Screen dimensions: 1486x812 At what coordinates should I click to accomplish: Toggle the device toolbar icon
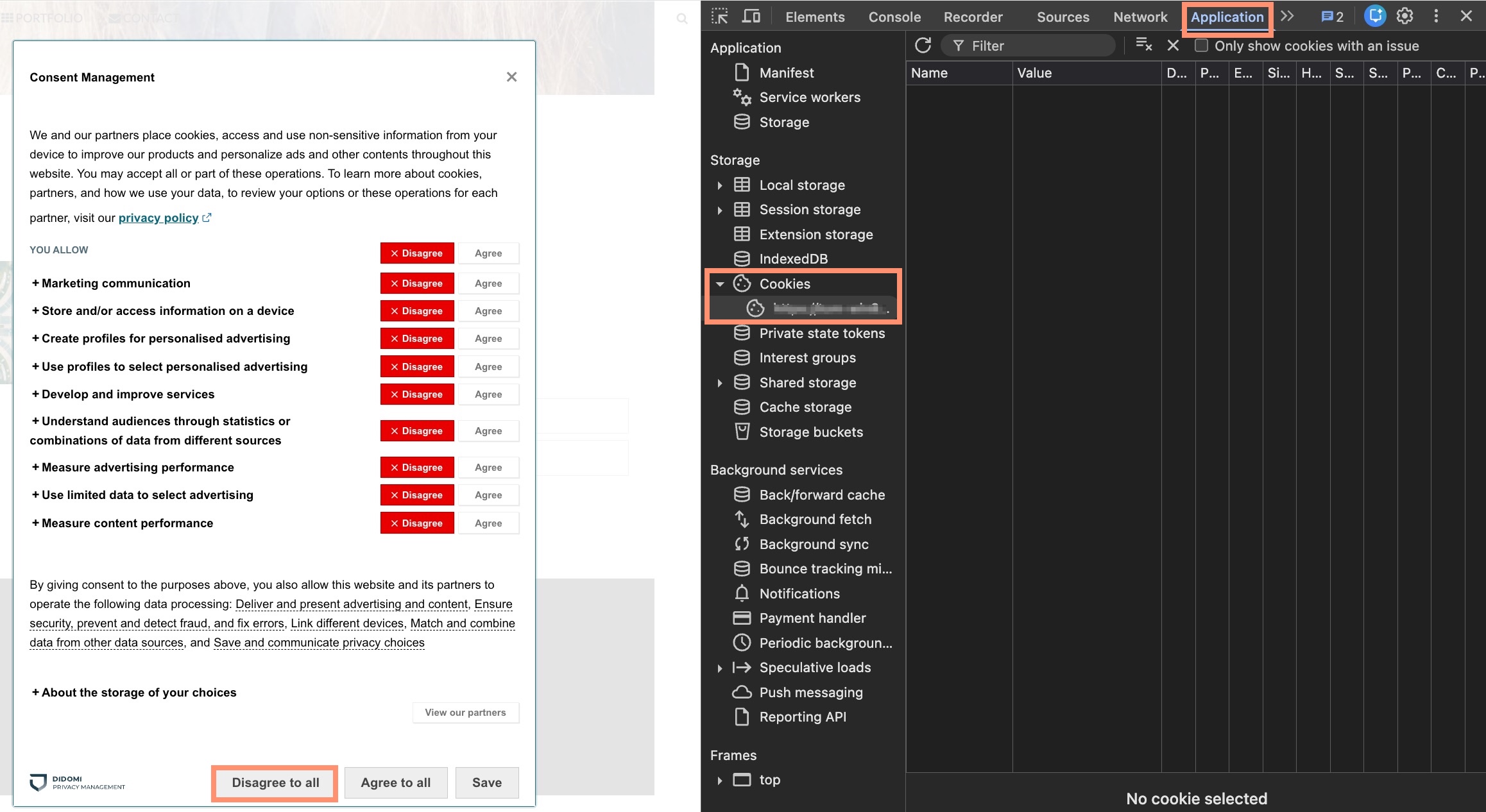pyautogui.click(x=751, y=16)
